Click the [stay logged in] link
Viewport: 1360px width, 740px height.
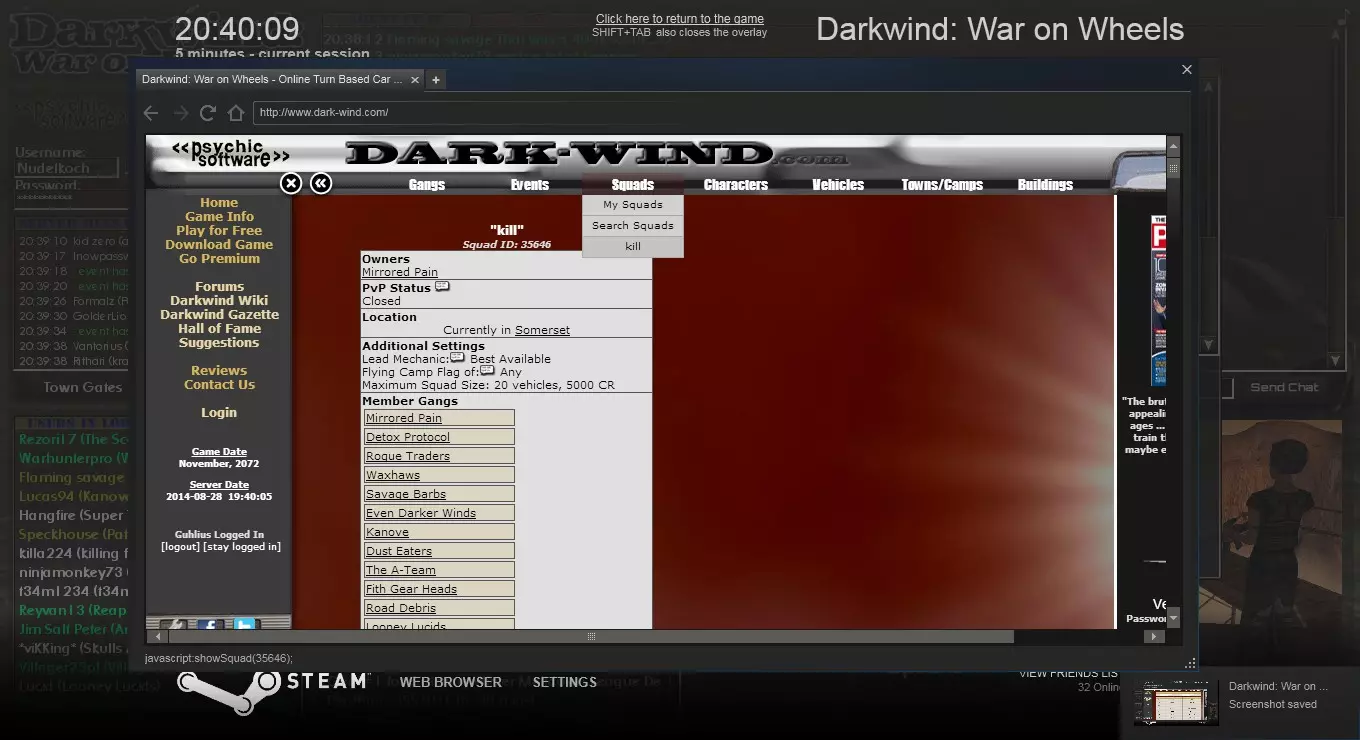tap(242, 547)
